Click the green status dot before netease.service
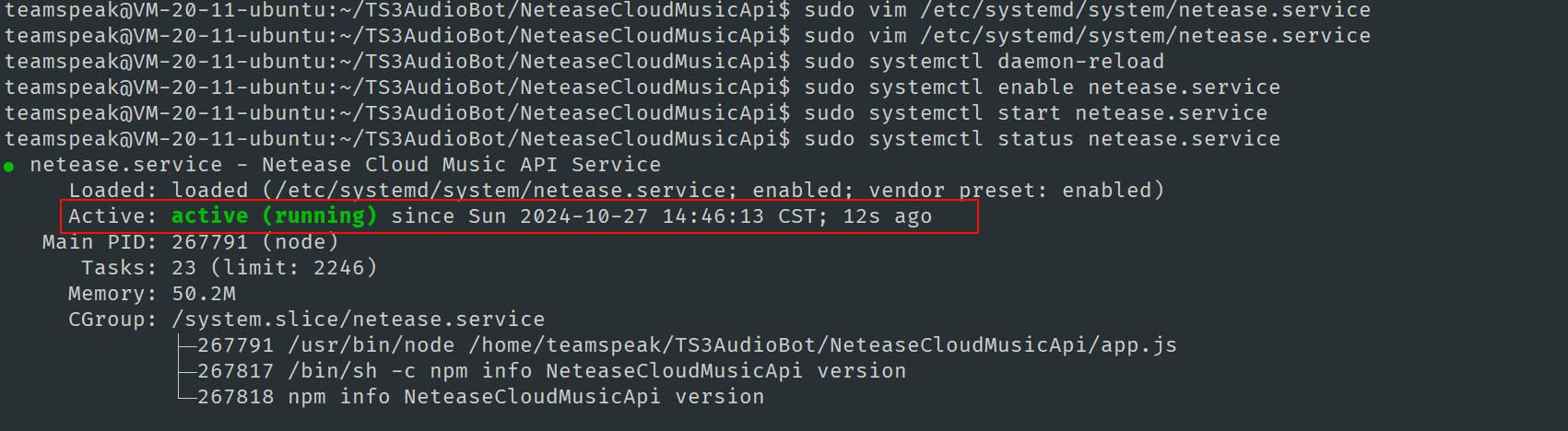The height and width of the screenshot is (431, 1568). [9, 167]
